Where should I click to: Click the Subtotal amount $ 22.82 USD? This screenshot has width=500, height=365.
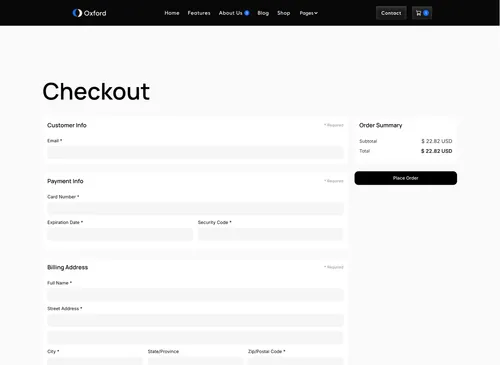[437, 141]
